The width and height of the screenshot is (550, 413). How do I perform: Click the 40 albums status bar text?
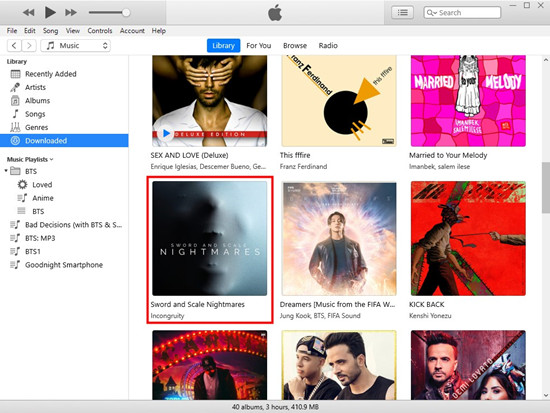pyautogui.click(x=275, y=407)
